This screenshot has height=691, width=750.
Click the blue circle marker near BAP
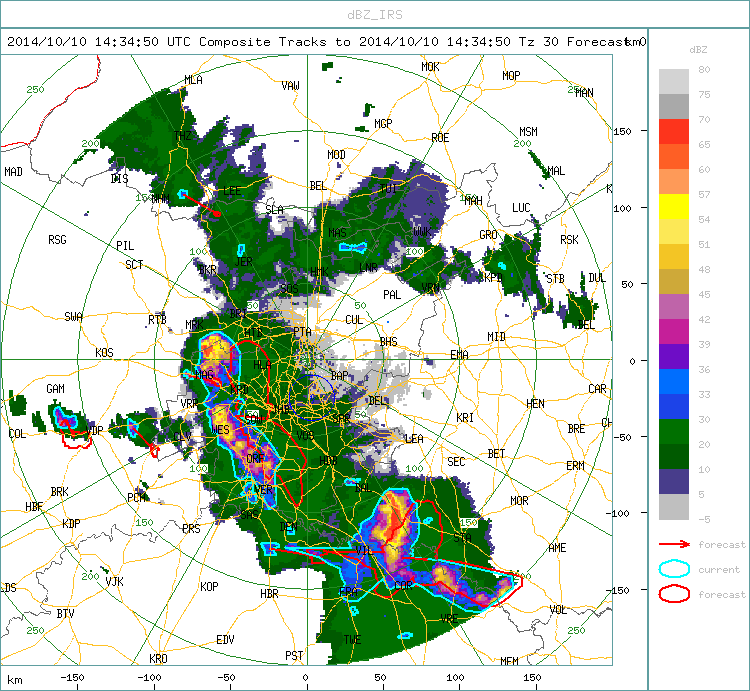312,397
